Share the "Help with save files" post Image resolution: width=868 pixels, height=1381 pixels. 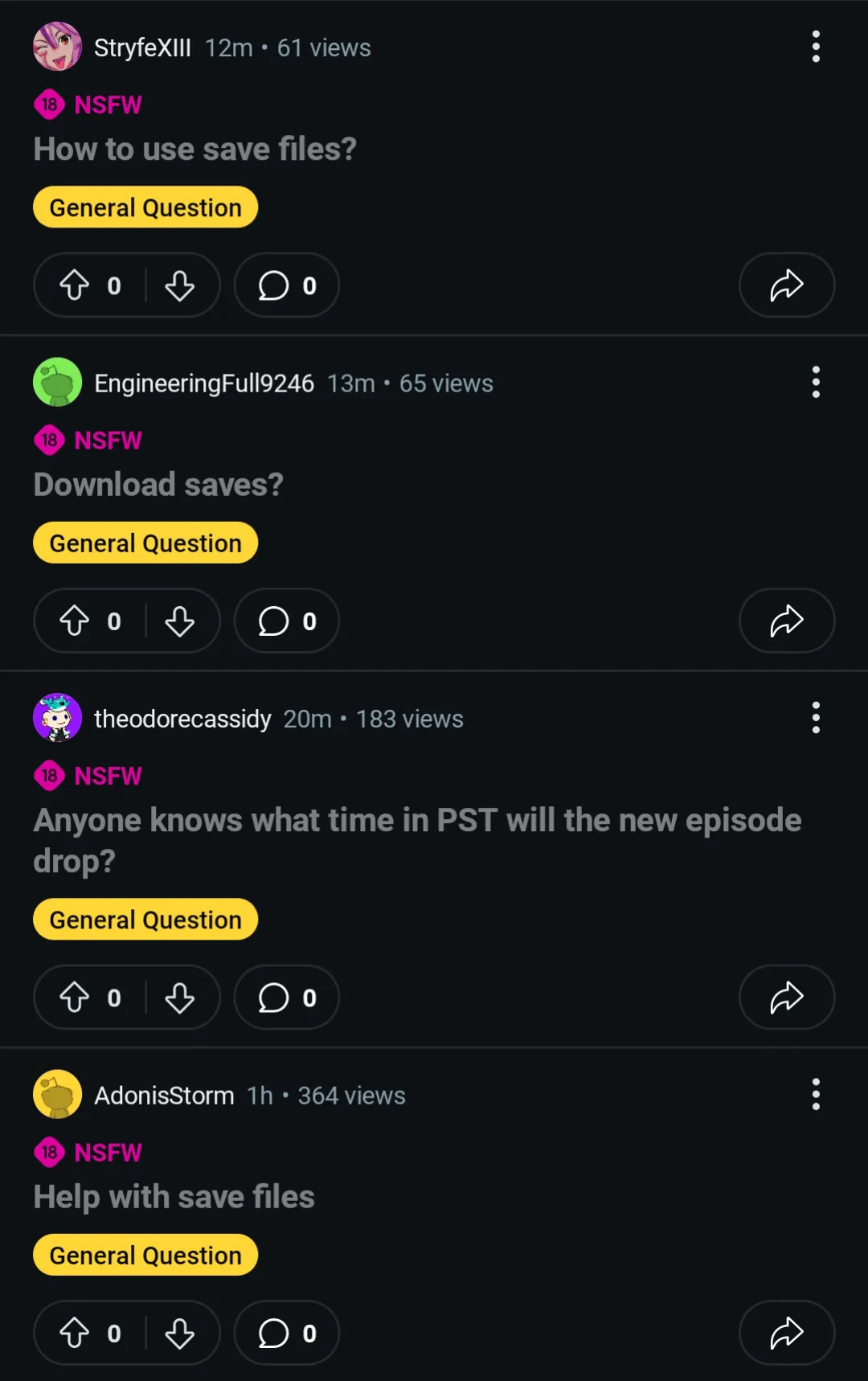(x=786, y=1333)
